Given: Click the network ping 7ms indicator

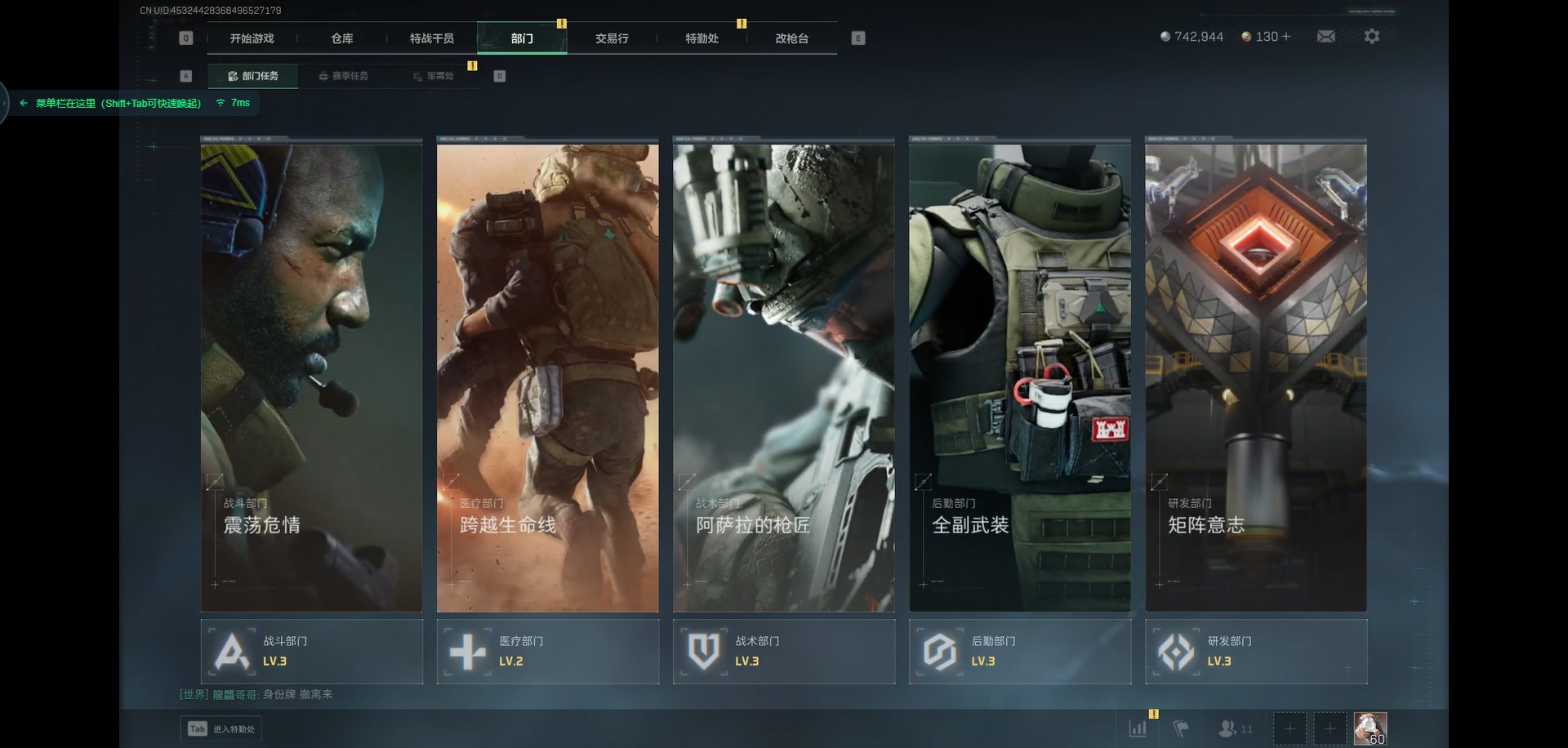Looking at the screenshot, I should (234, 103).
